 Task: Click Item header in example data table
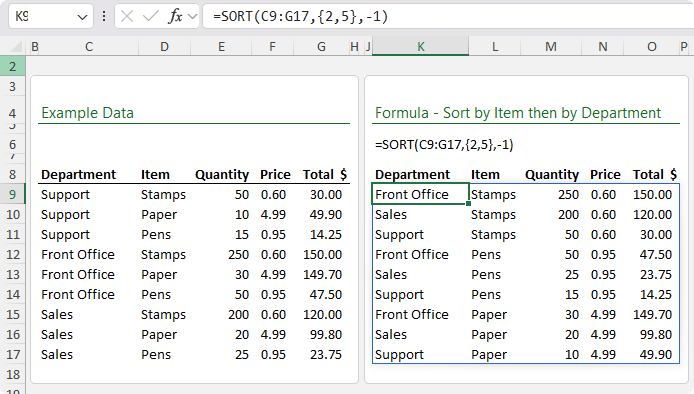click(155, 174)
